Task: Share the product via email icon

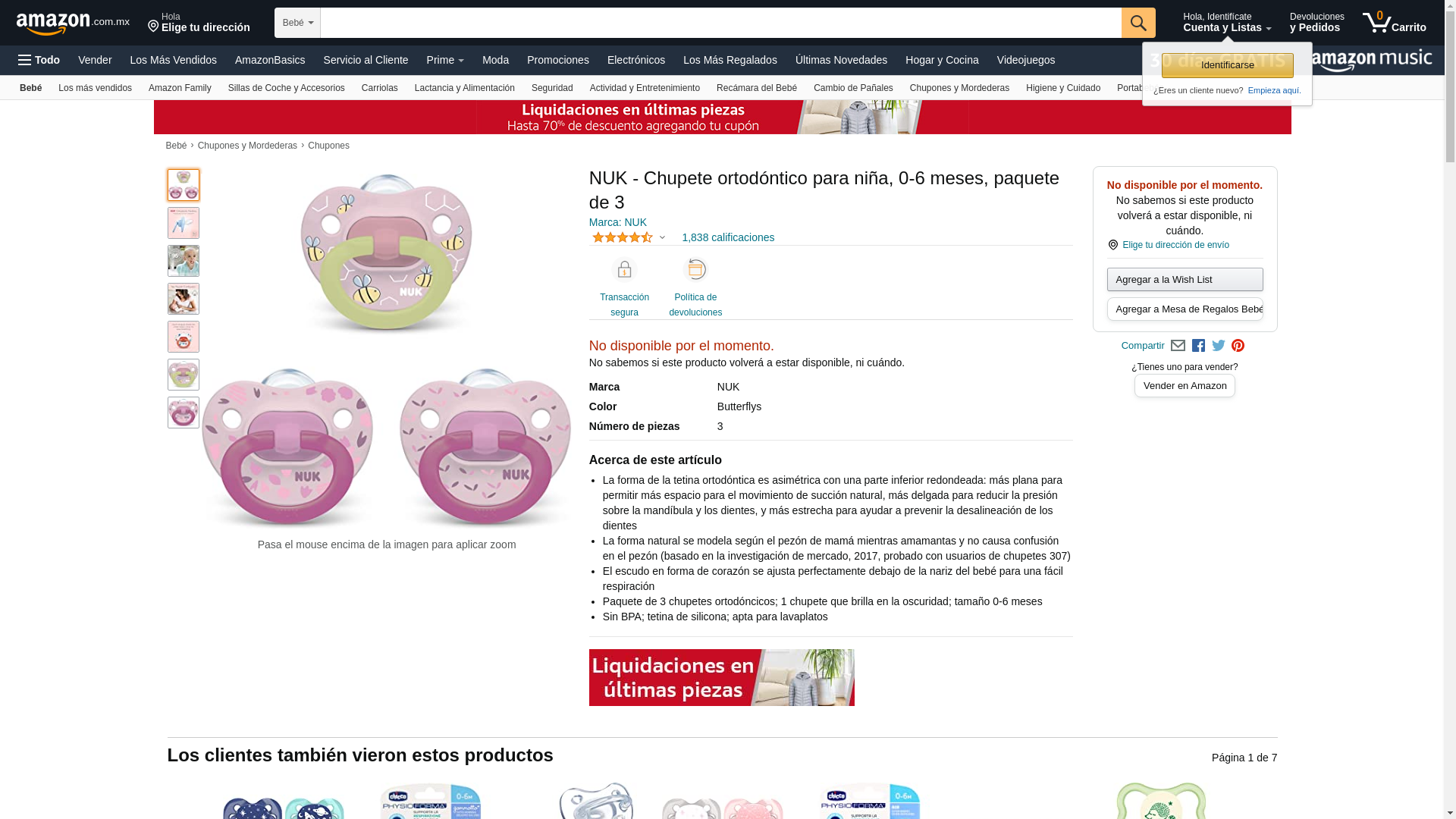Action: (x=1178, y=346)
